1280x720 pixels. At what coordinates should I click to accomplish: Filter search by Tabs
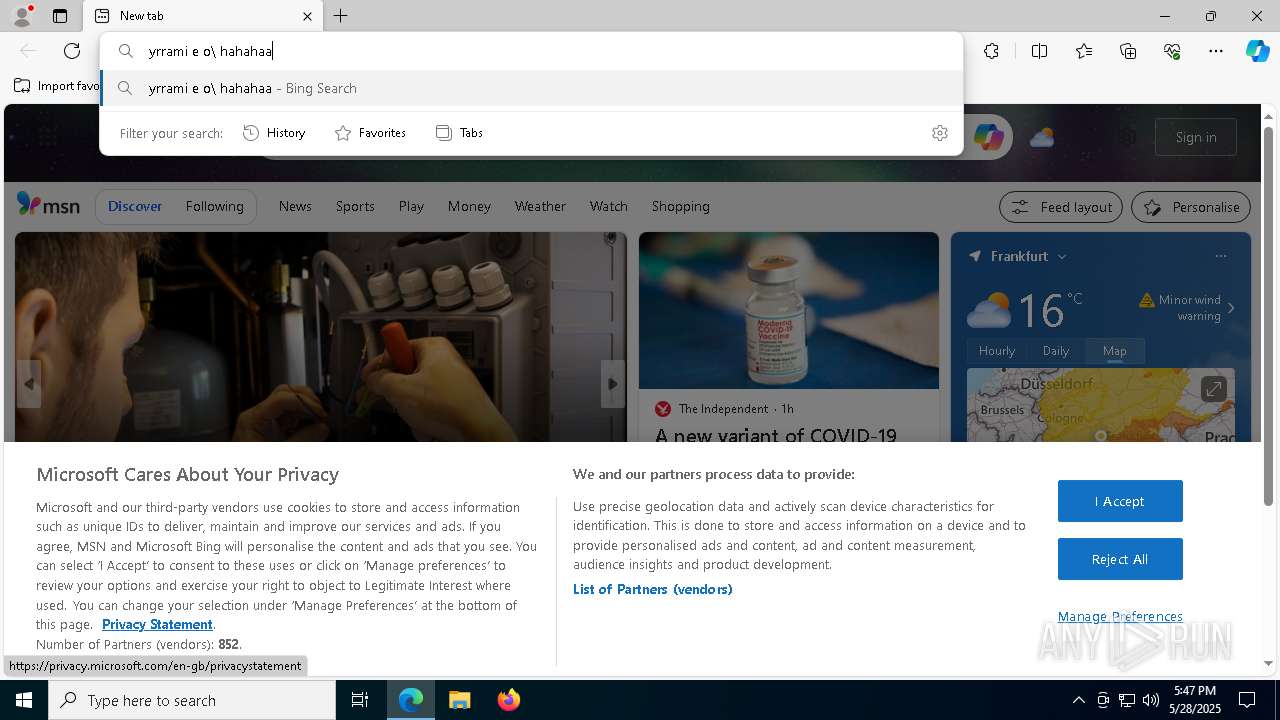(459, 133)
